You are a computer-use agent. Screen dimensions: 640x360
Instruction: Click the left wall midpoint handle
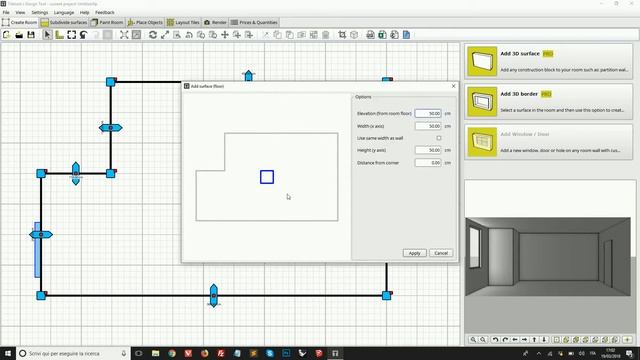click(41, 235)
